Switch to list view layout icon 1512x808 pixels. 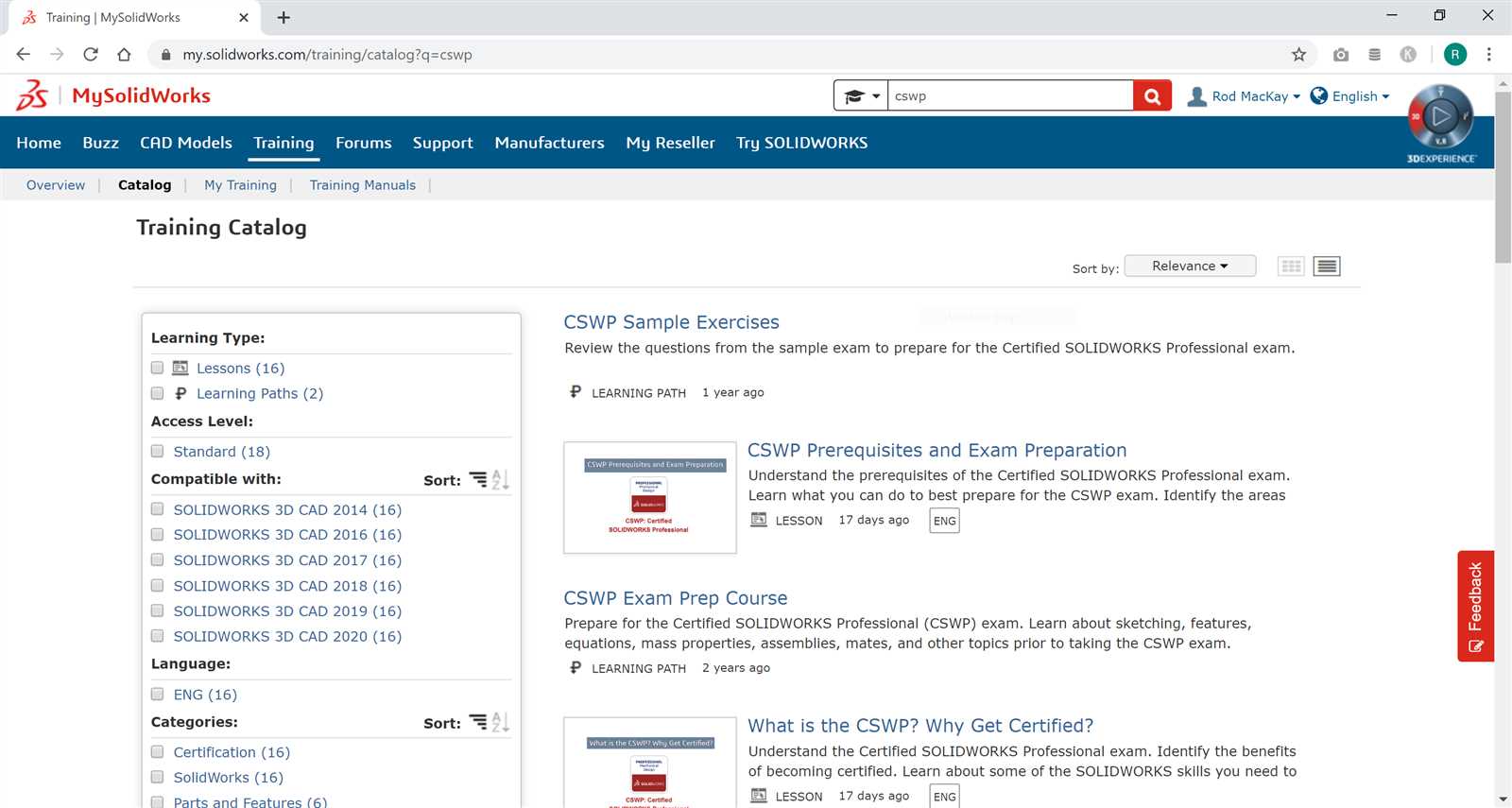click(1327, 266)
